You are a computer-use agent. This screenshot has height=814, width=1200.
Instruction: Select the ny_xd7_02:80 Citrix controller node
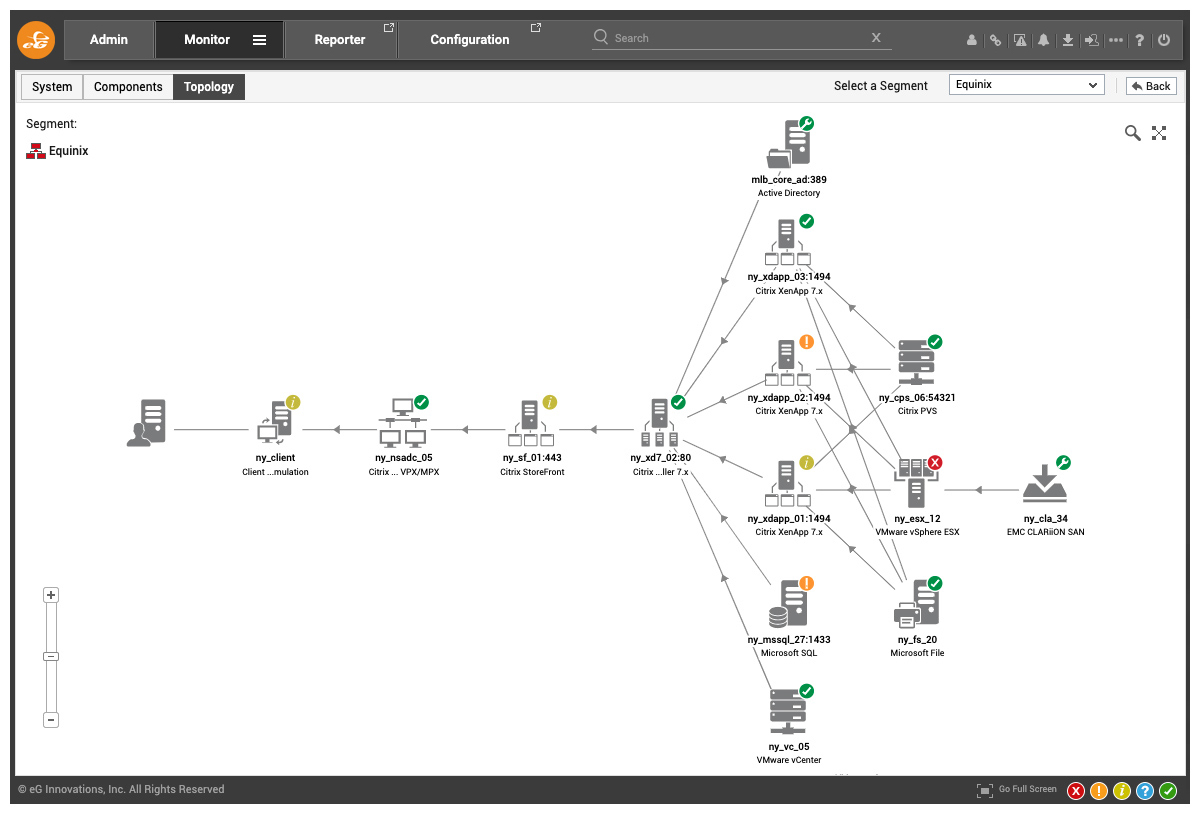click(x=660, y=423)
